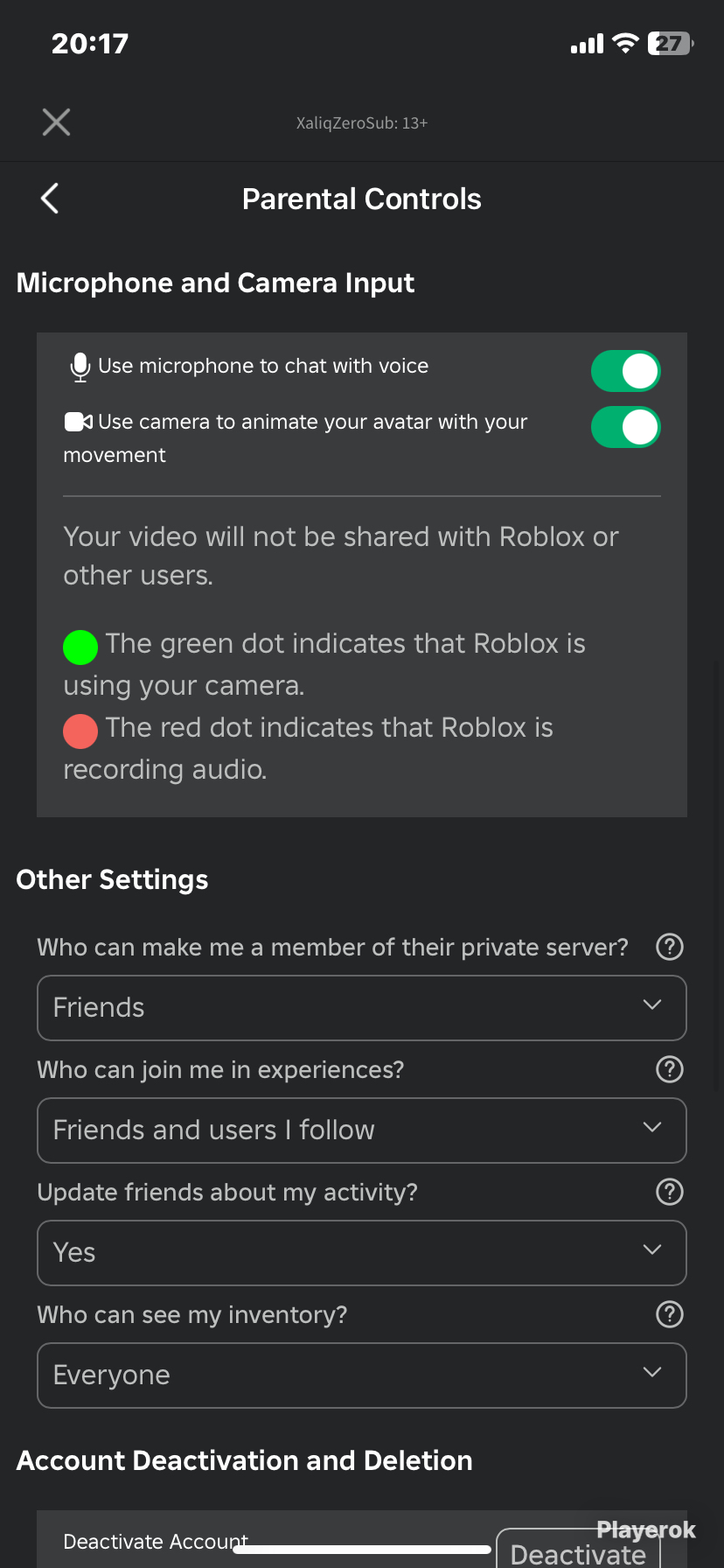Click 'Who can see my inventory?' label
Viewport: 724px width, 1568px height.
coord(192,1314)
